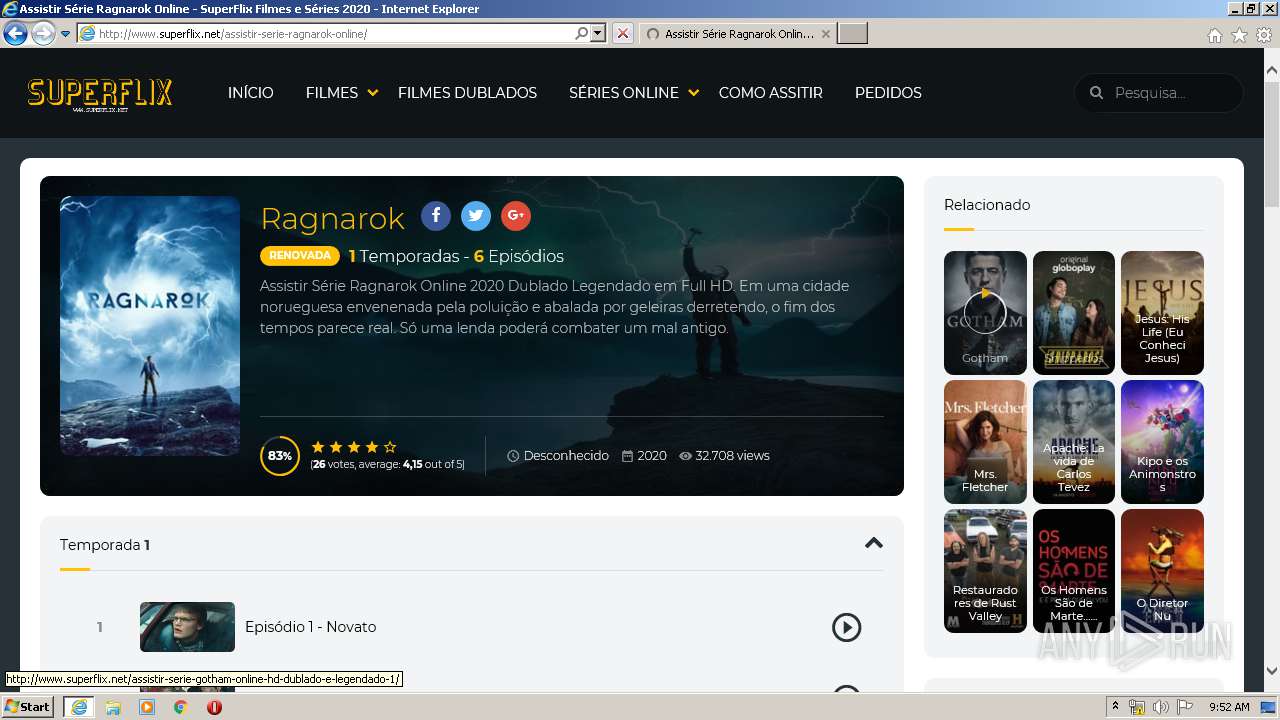Open media player from the taskbar
The image size is (1280, 720).
(147, 707)
